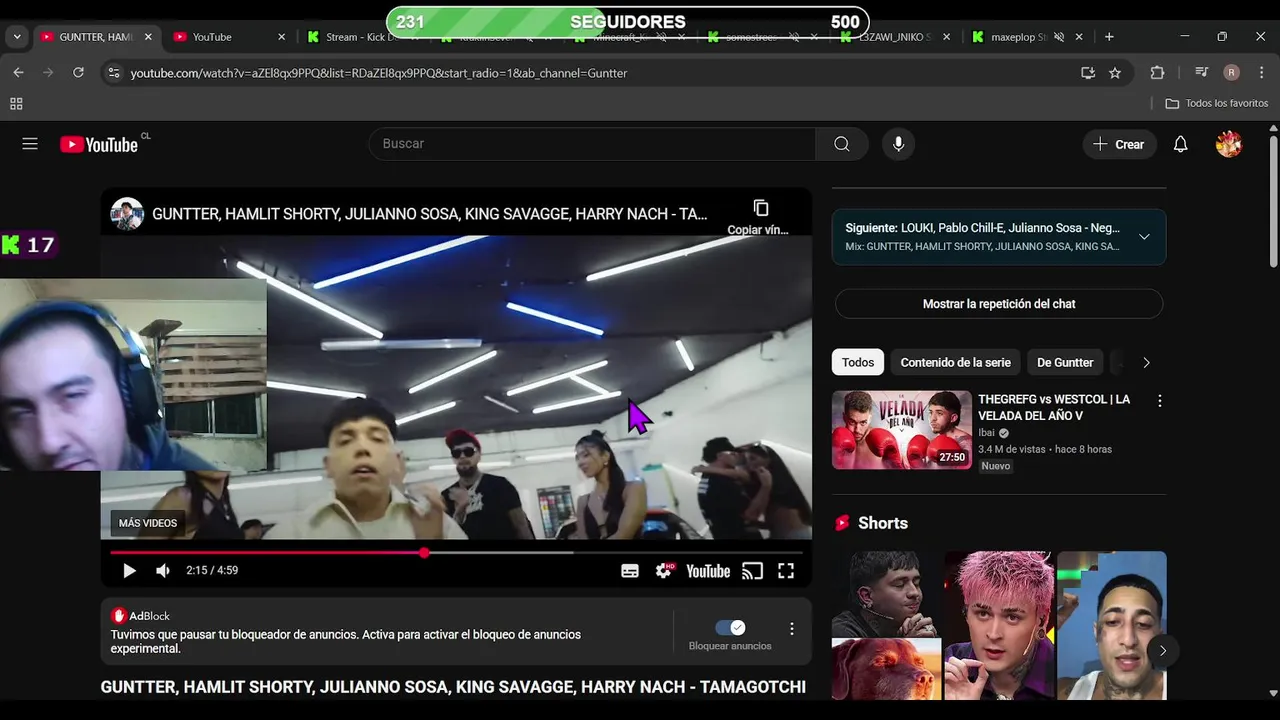Open THEGREFG vs WESTCOL video title

(x=1054, y=407)
